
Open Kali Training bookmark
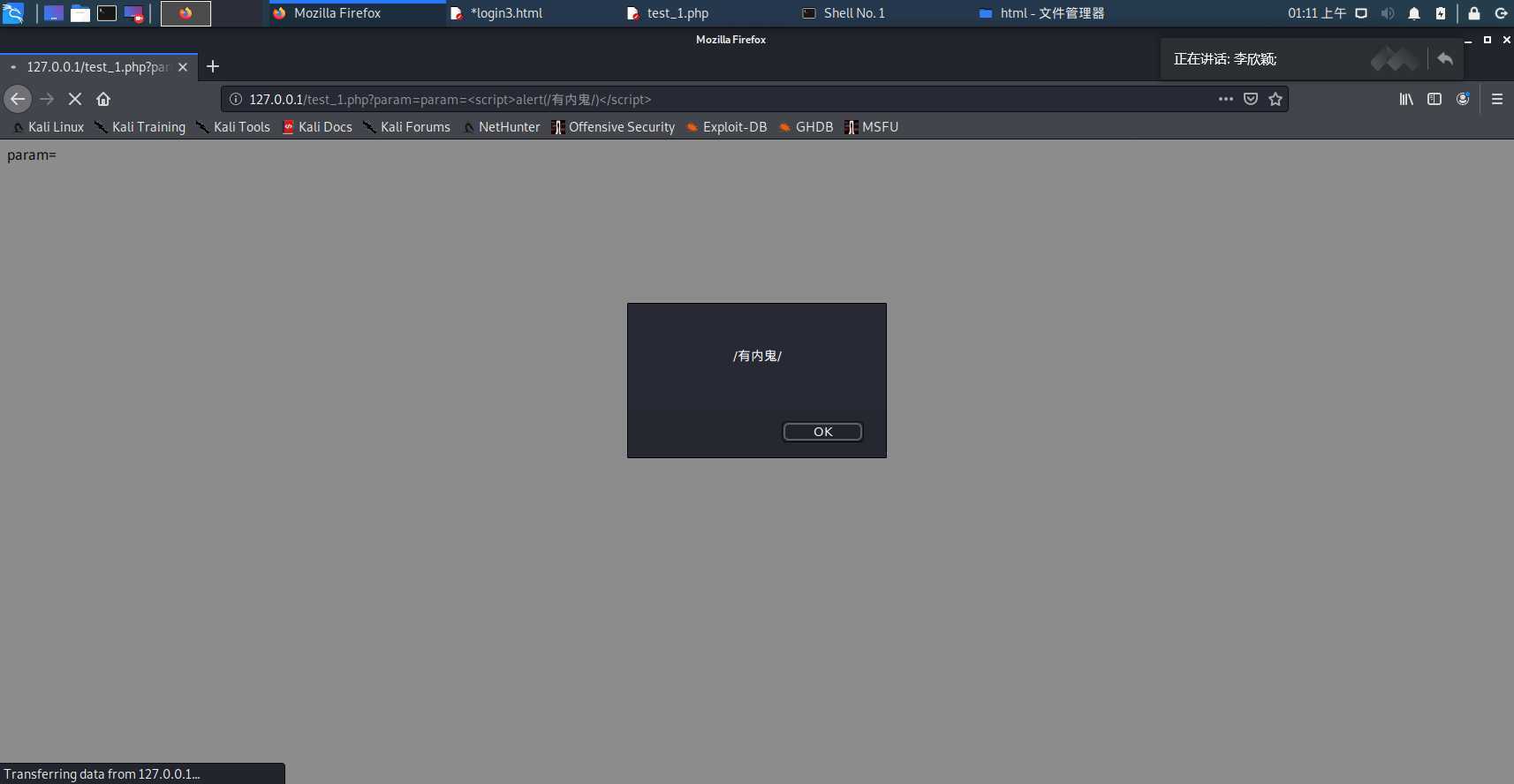point(140,127)
